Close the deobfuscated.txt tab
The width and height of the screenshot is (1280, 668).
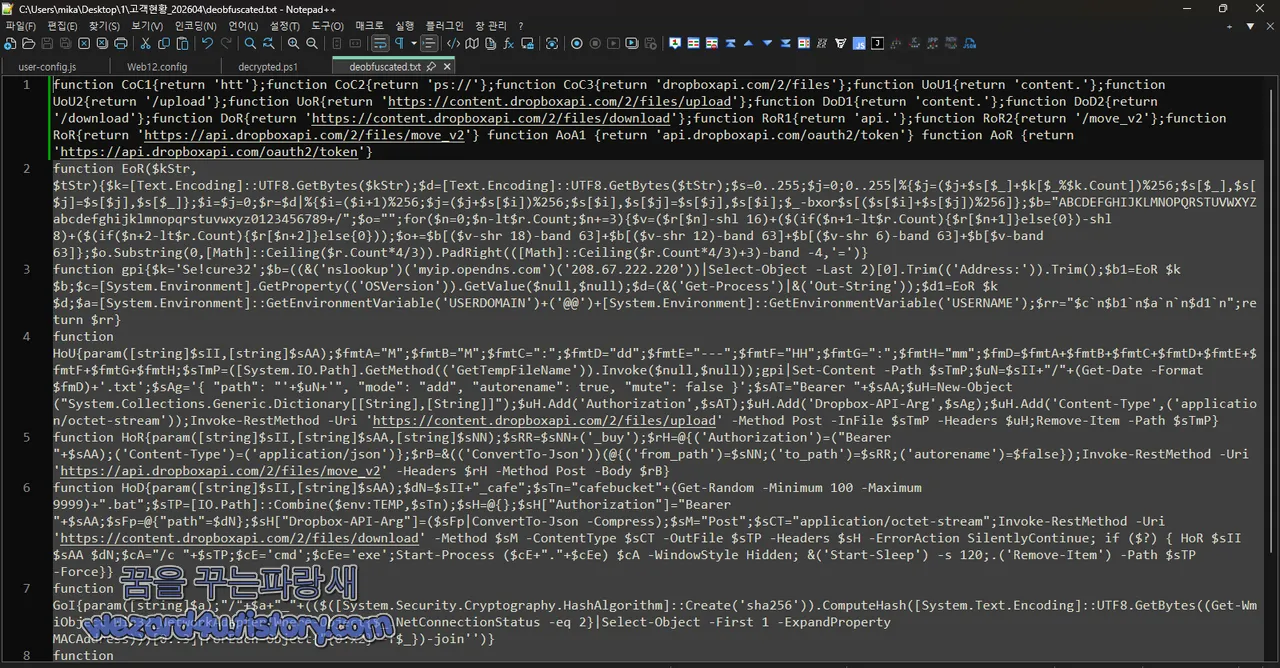click(x=447, y=66)
